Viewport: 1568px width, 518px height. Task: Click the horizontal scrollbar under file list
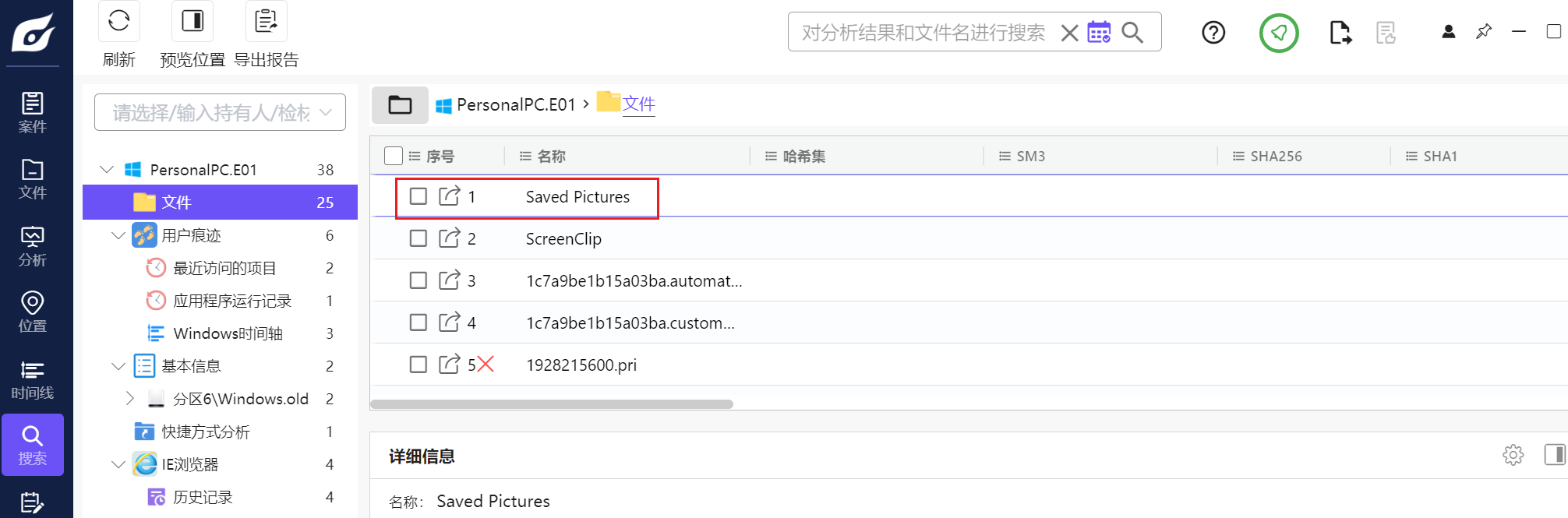click(552, 404)
